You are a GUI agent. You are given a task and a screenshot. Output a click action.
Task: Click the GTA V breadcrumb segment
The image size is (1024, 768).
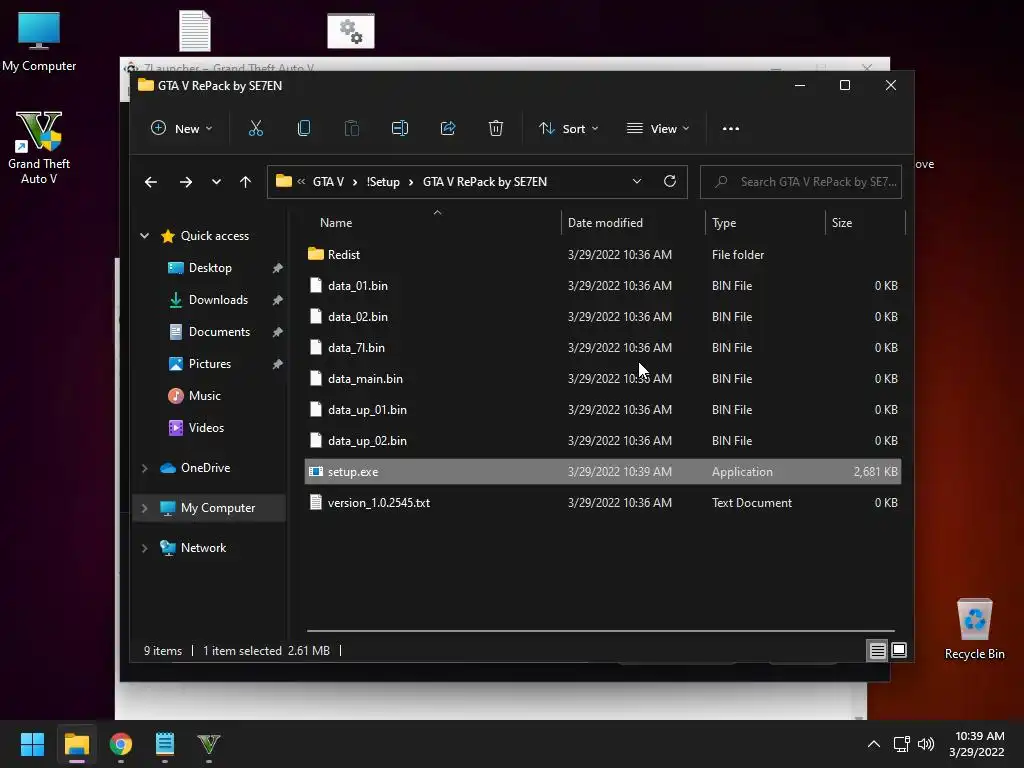click(x=328, y=182)
